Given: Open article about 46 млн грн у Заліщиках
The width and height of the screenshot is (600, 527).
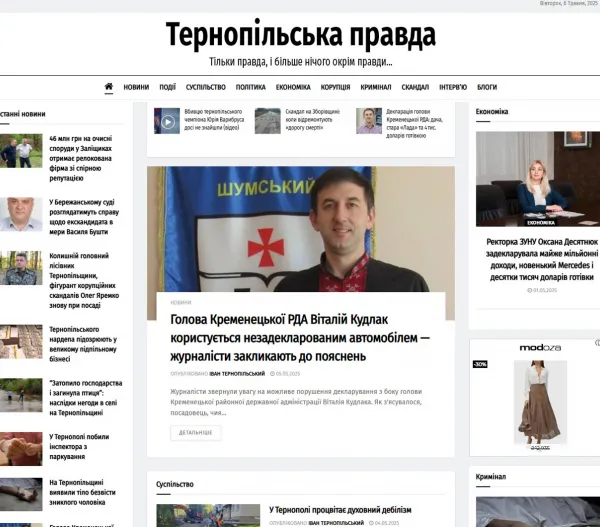Looking at the screenshot, I should click(80, 158).
